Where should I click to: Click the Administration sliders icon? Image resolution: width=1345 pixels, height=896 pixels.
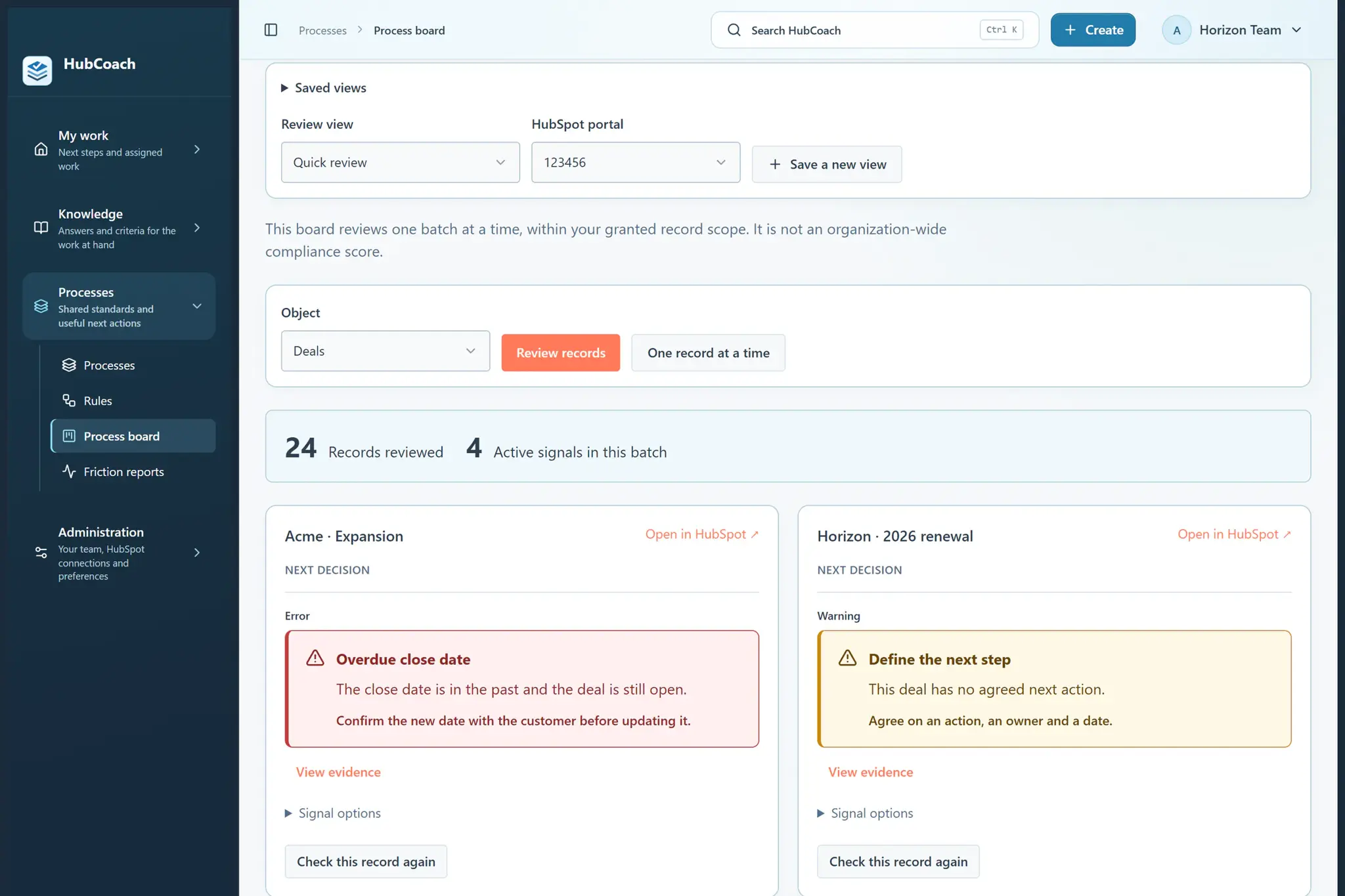coord(41,553)
